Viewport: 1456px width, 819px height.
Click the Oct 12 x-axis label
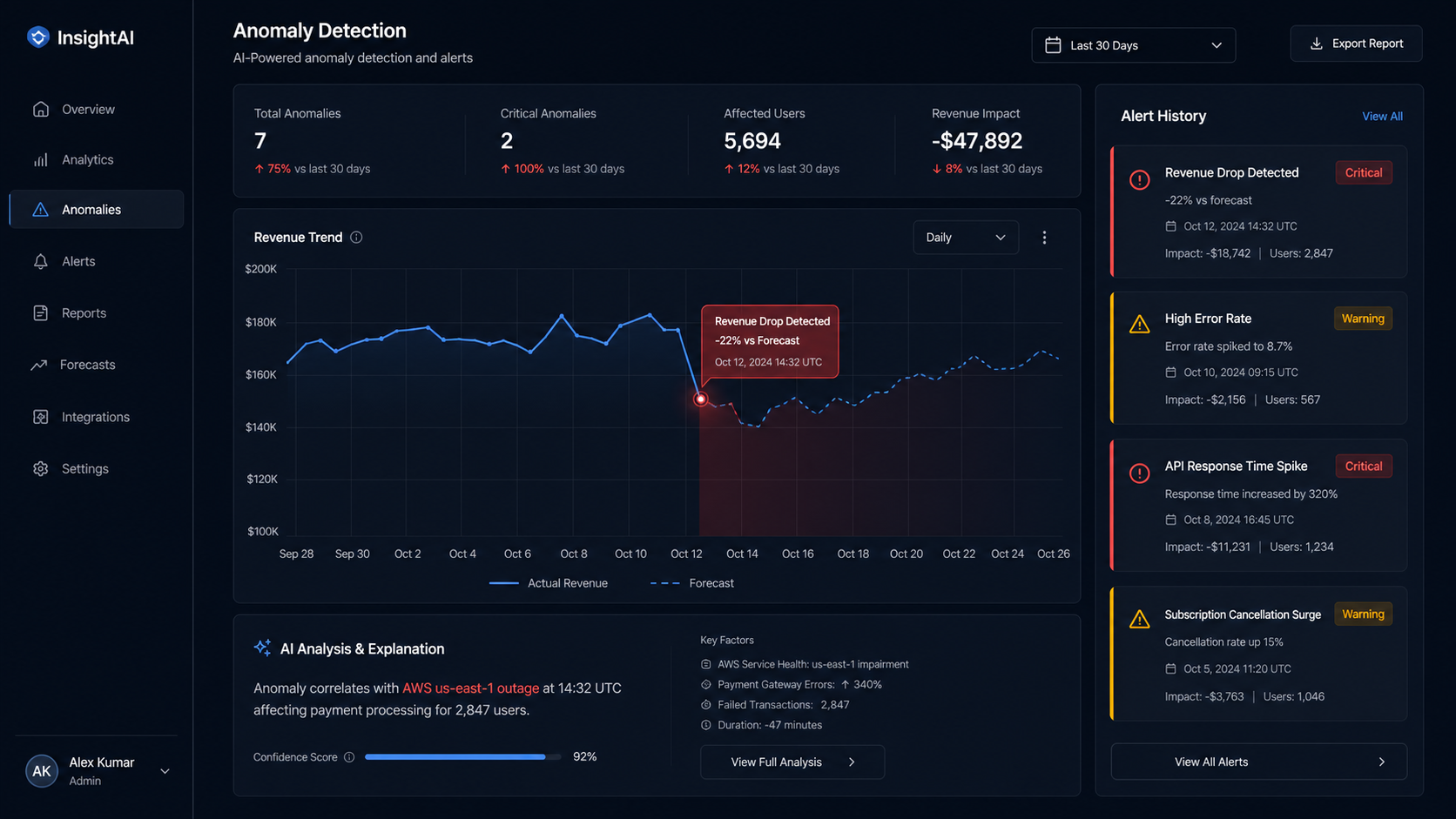pos(686,554)
